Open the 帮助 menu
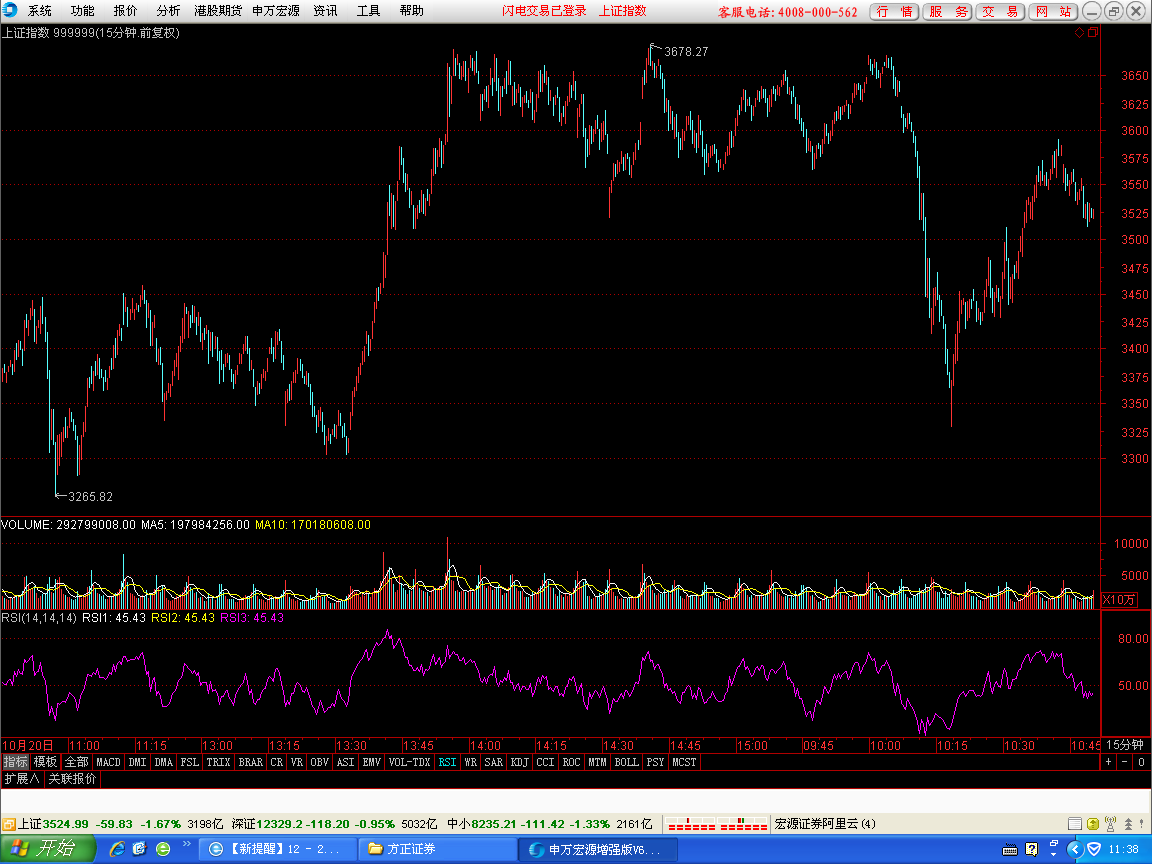Viewport: 1152px width, 864px height. click(411, 11)
